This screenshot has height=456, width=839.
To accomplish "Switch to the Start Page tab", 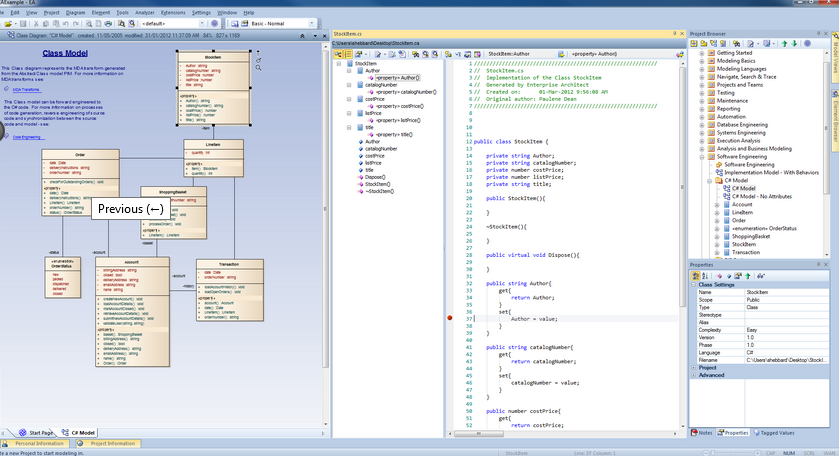I will [x=36, y=432].
